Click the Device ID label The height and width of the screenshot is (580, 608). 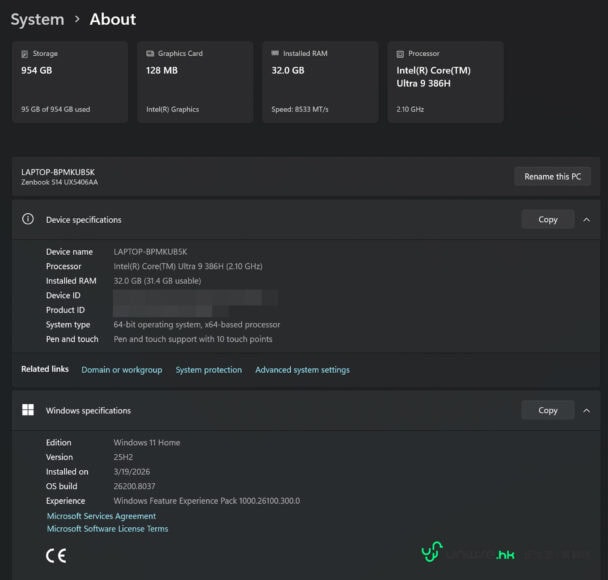[63, 295]
